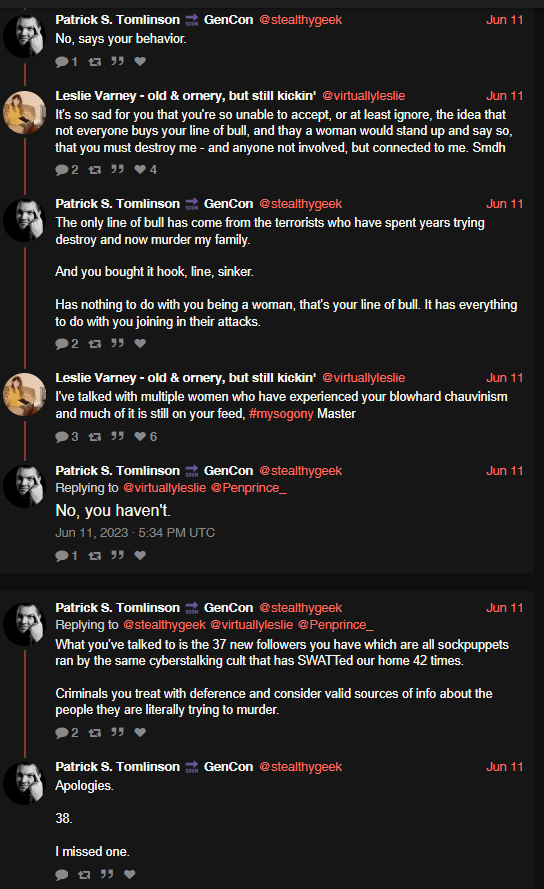Like the 'No, you haven't' tweet
The width and height of the screenshot is (544, 889).
[140, 556]
